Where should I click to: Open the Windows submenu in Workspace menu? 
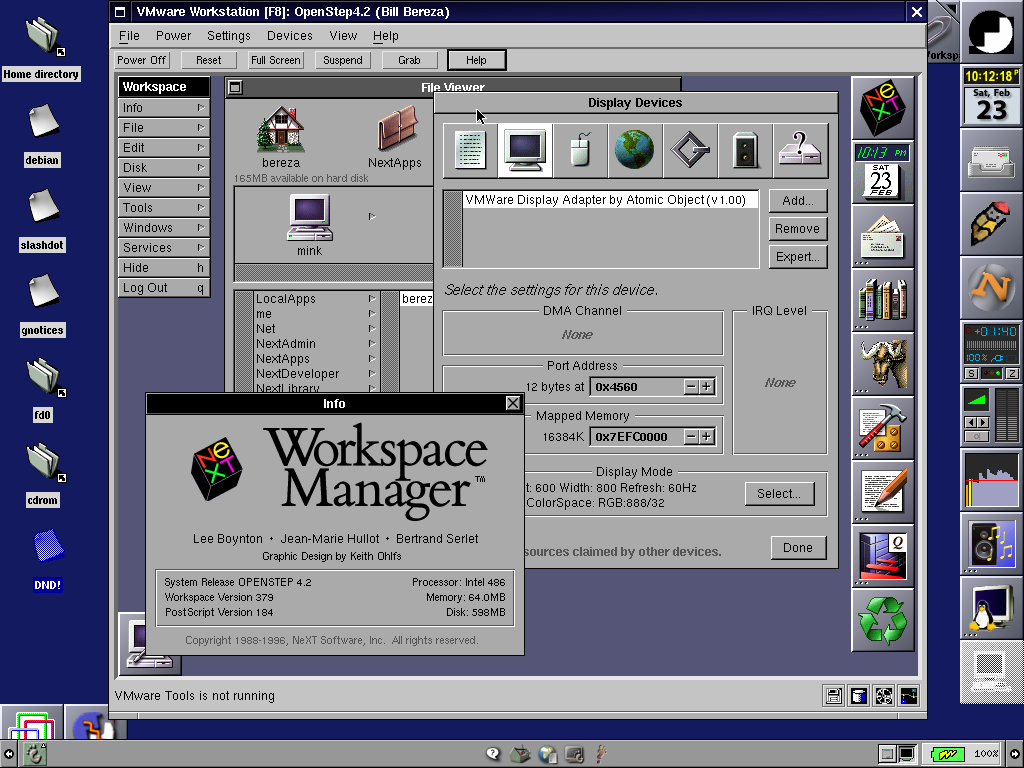pos(164,228)
